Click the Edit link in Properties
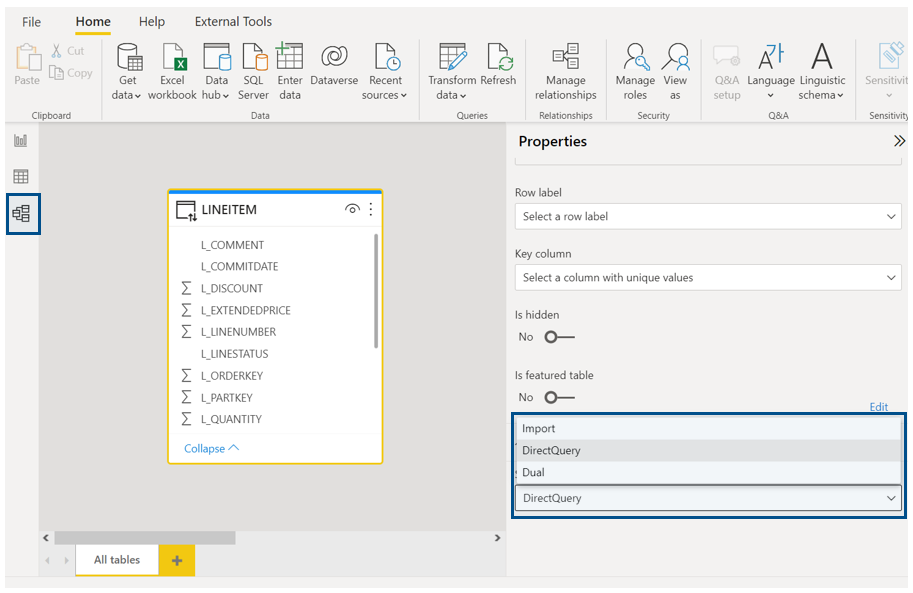 pyautogui.click(x=879, y=407)
